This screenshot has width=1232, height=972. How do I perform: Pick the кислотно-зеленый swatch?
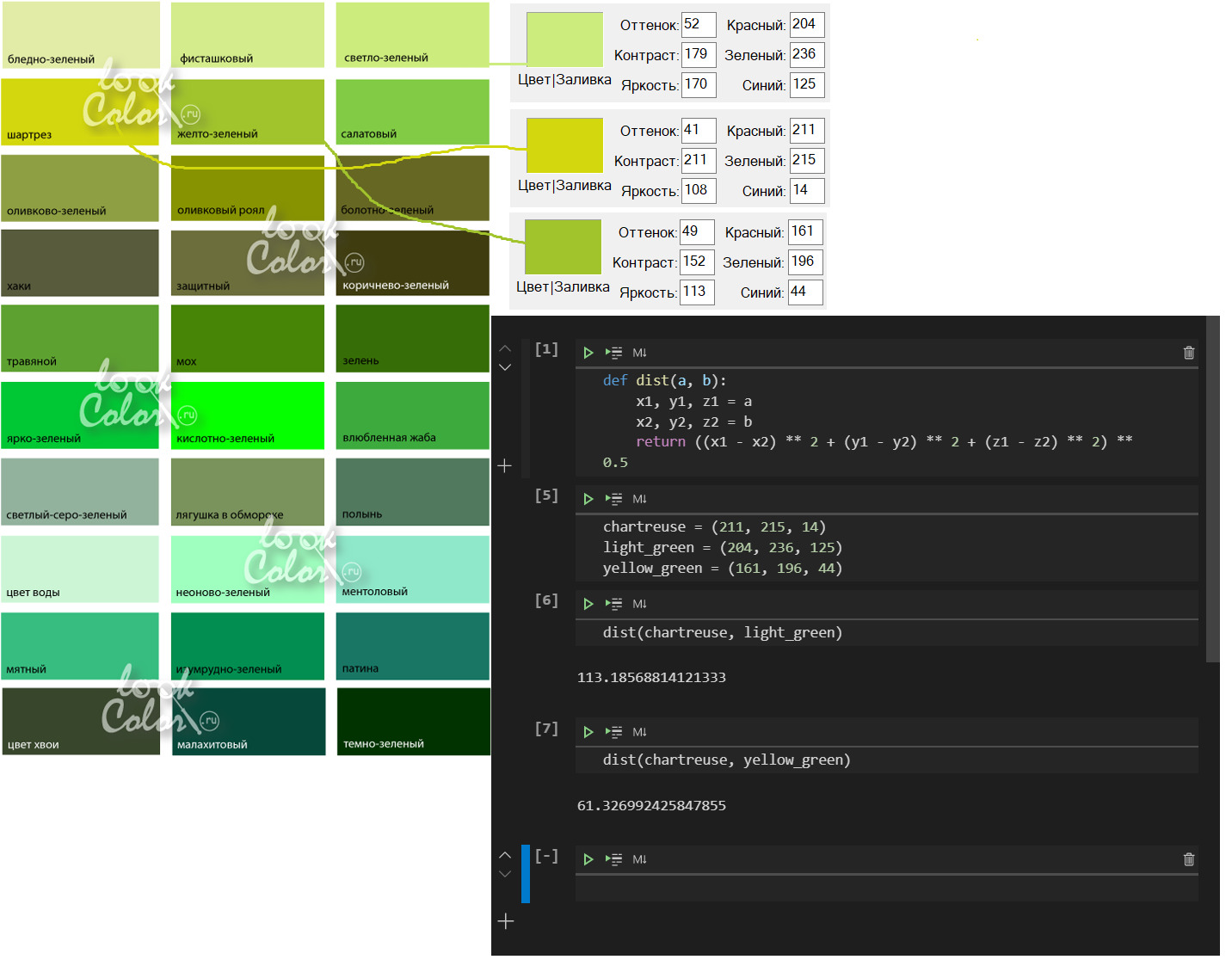(248, 415)
